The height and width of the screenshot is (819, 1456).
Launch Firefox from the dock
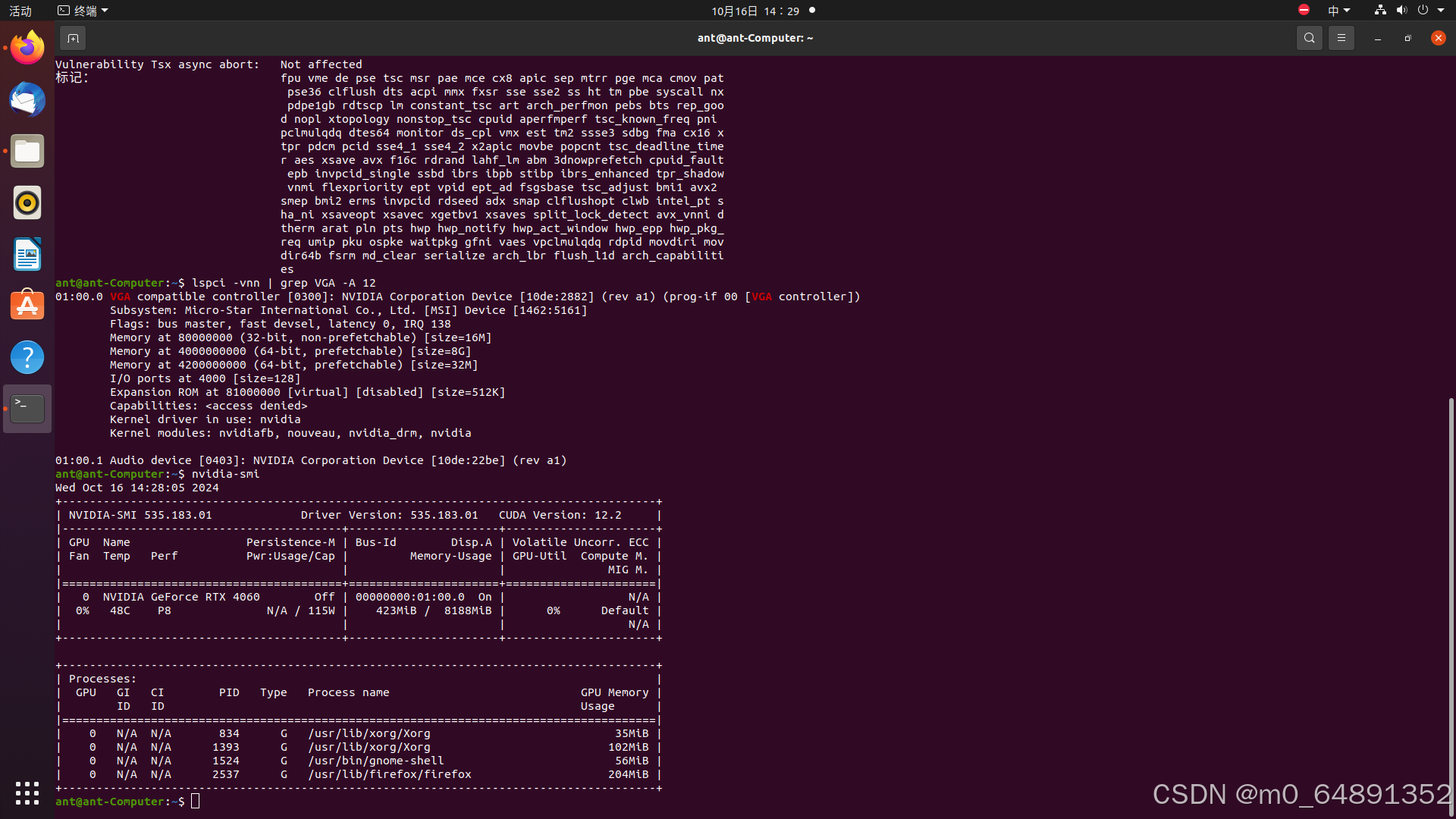pos(27,49)
